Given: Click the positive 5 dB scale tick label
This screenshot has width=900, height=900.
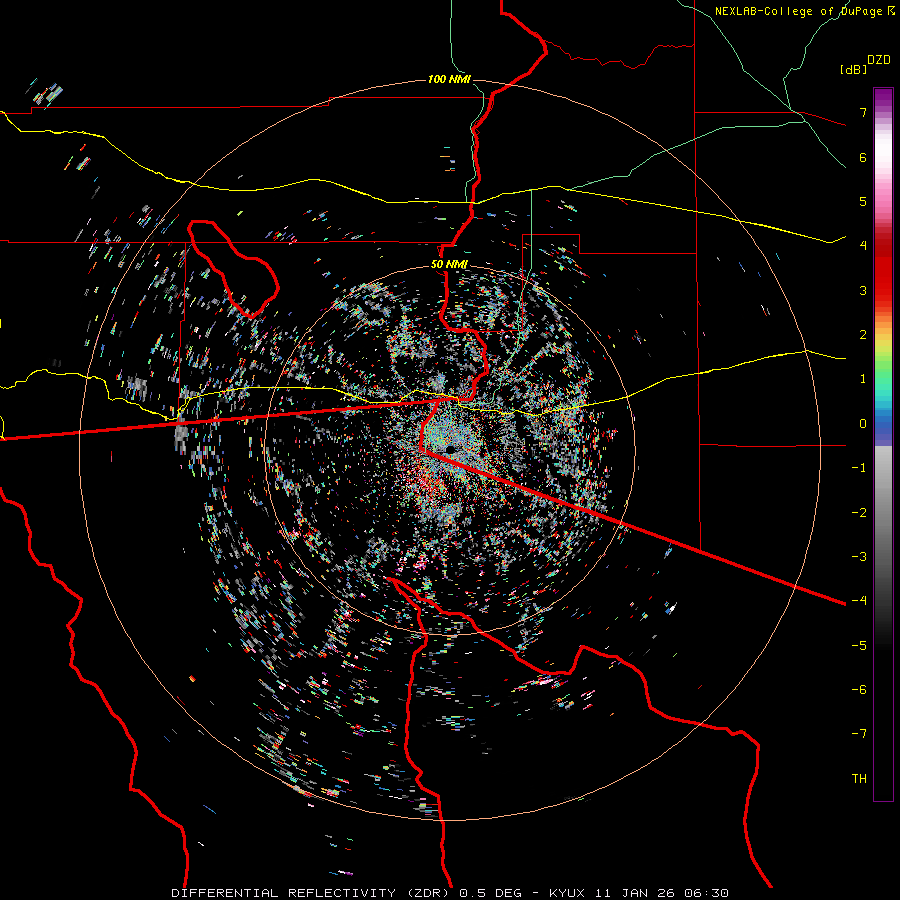Looking at the screenshot, I should pos(863,201).
